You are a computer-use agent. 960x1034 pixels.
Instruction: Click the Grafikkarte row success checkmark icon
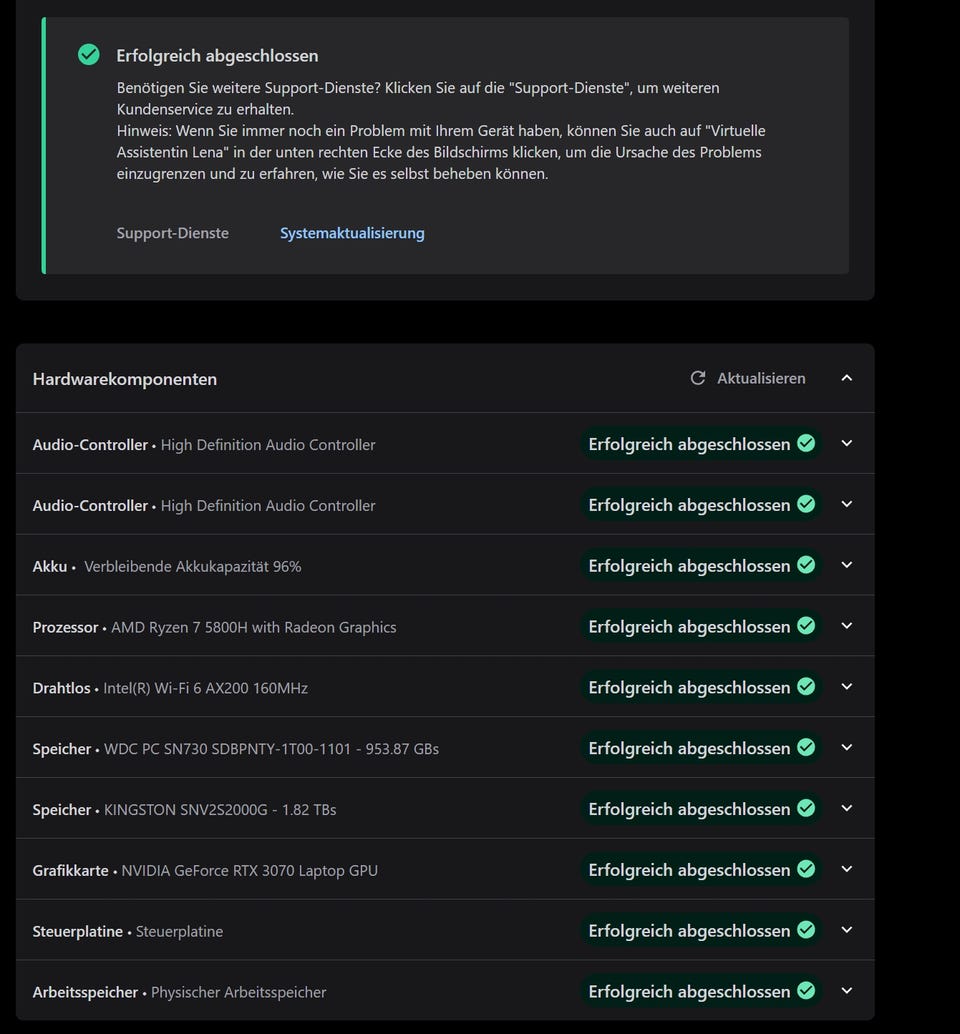pos(806,869)
